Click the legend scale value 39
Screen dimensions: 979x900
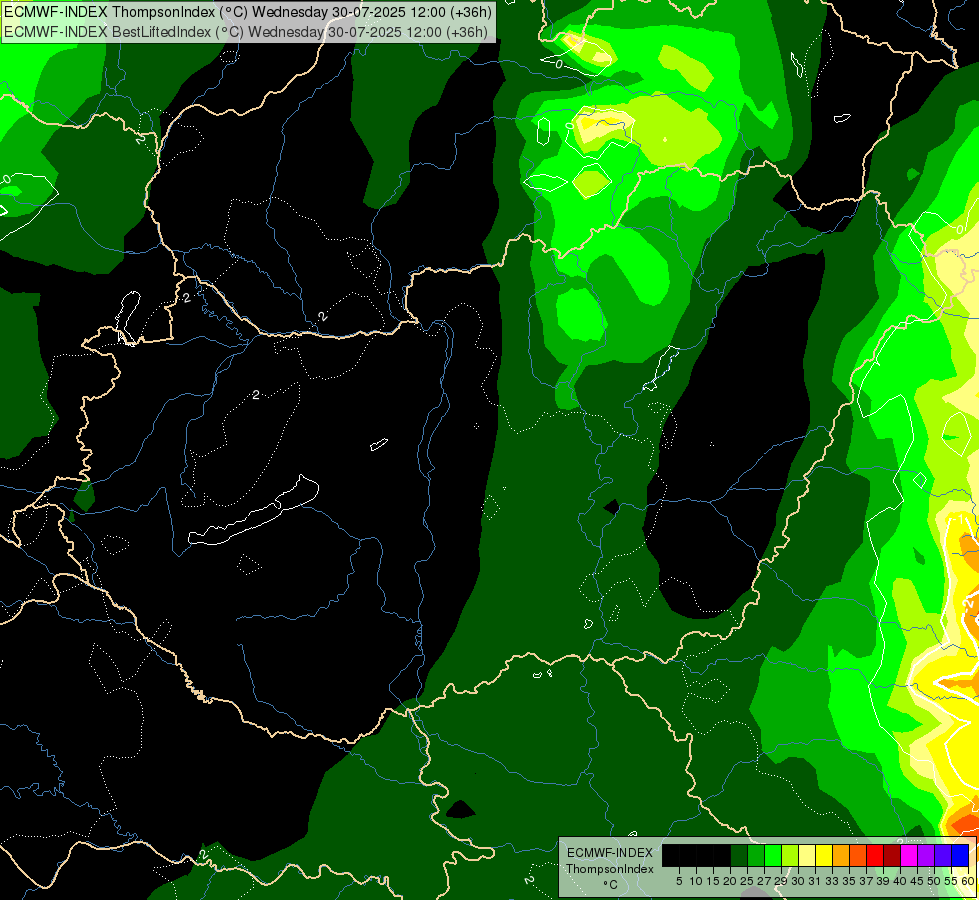(883, 881)
